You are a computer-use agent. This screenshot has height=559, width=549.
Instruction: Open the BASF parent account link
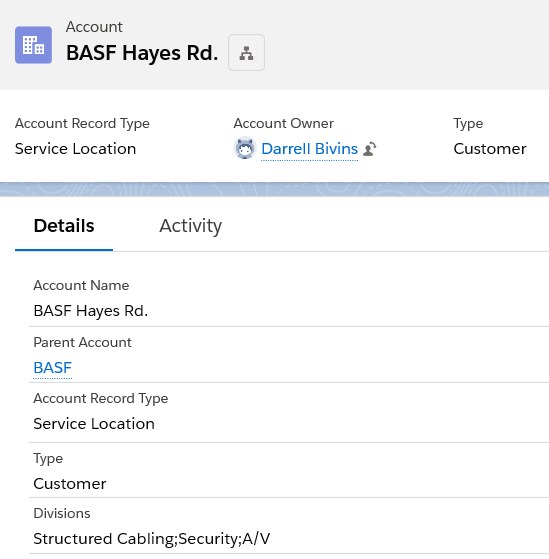(x=52, y=368)
